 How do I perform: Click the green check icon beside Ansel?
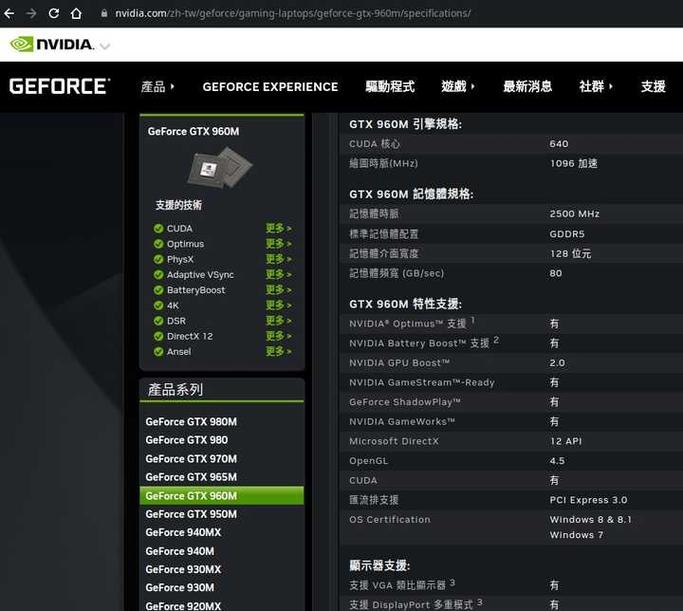159,351
